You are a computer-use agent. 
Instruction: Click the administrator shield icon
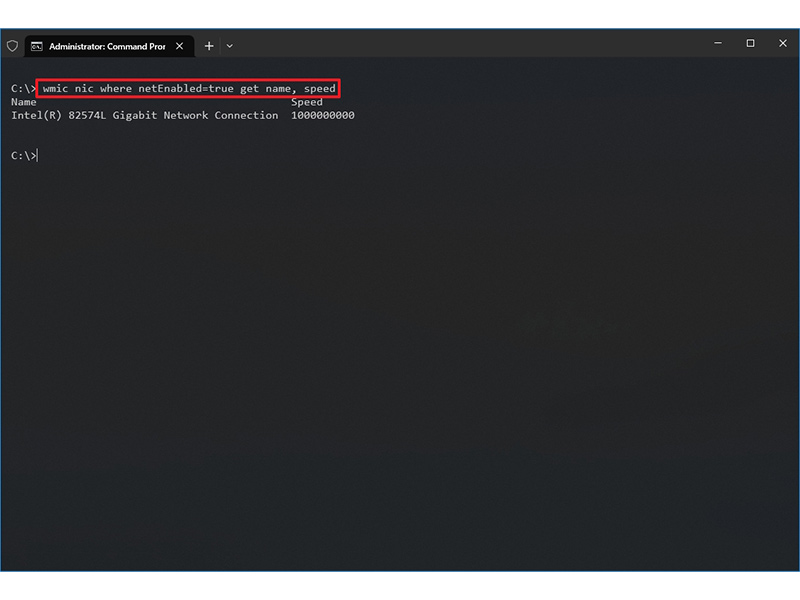coord(13,46)
